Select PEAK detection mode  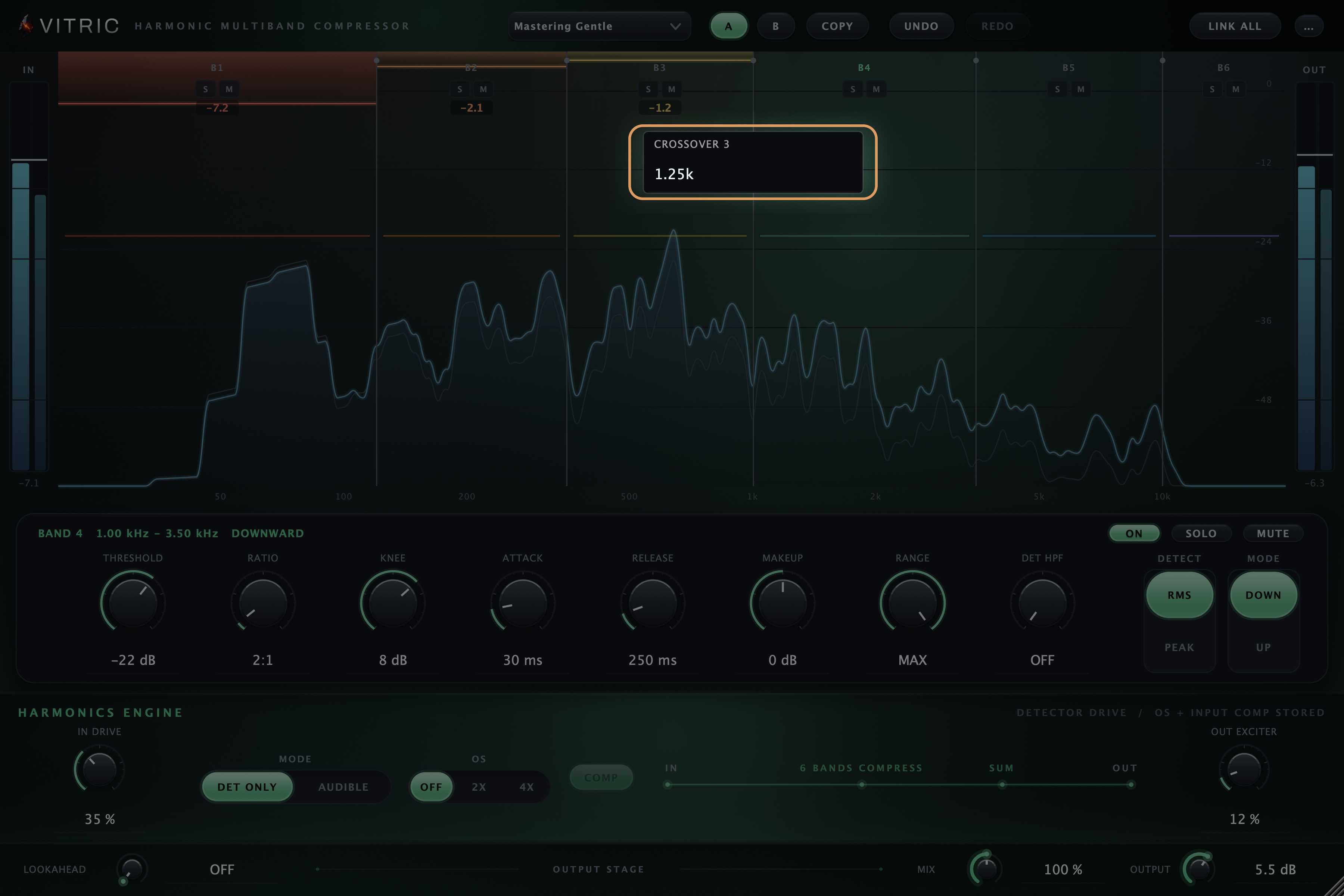1179,647
